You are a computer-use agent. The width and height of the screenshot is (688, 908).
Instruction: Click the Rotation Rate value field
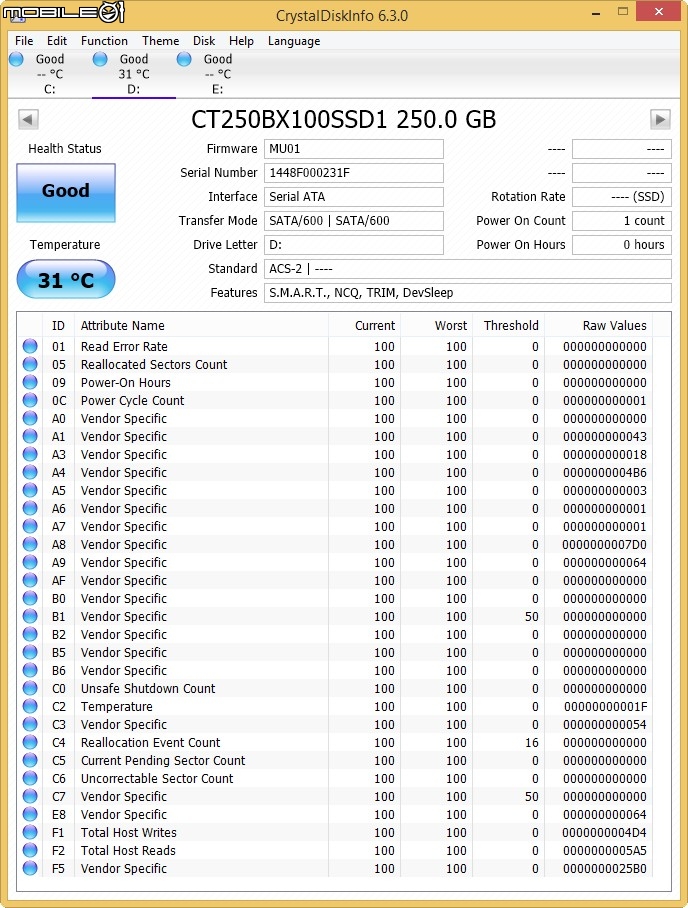[x=622, y=197]
